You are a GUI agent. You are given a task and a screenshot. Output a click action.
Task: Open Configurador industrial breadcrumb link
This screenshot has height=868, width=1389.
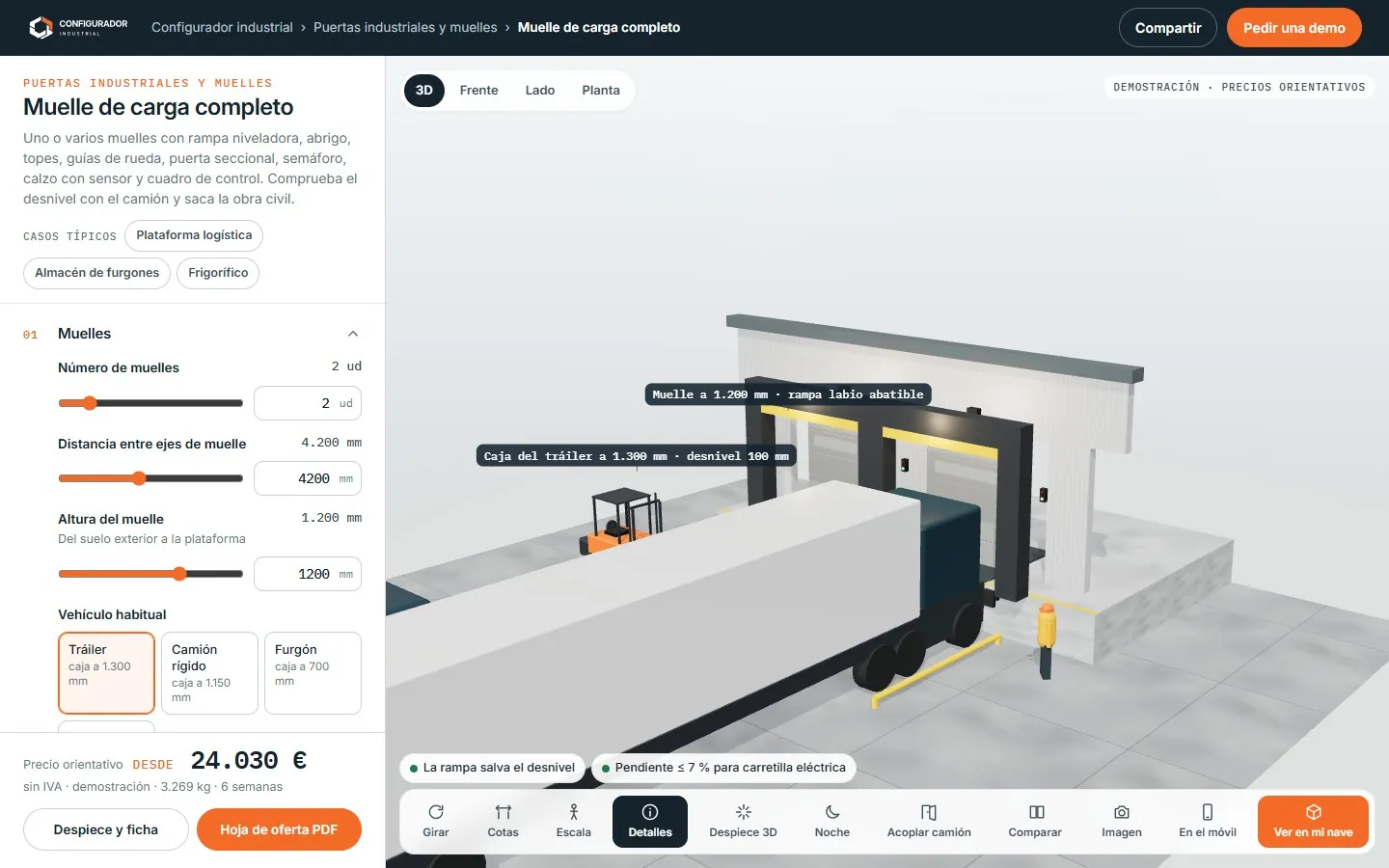click(x=222, y=27)
